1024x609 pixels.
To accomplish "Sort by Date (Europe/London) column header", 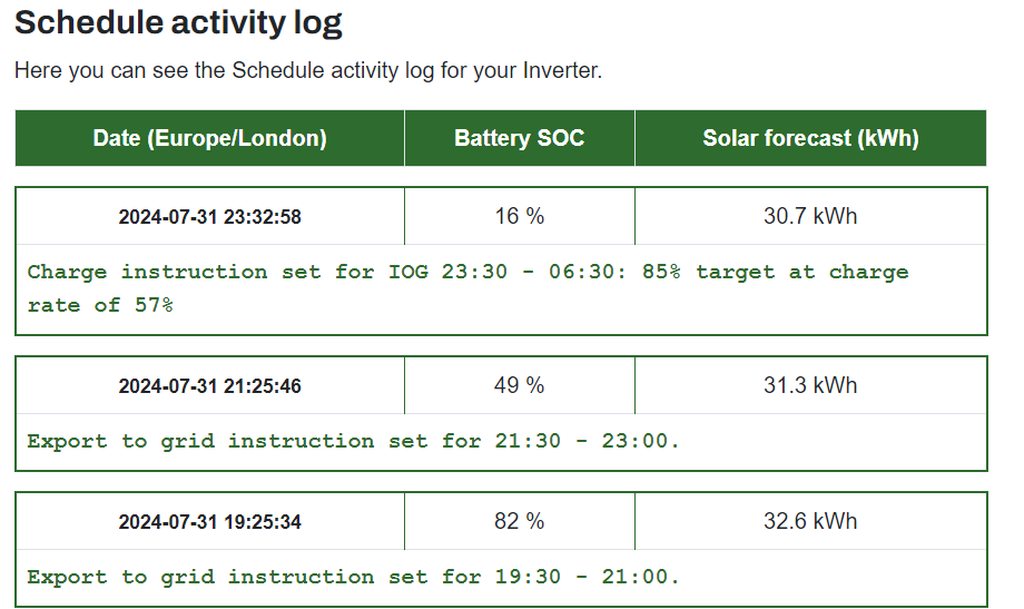I will click(x=210, y=138).
